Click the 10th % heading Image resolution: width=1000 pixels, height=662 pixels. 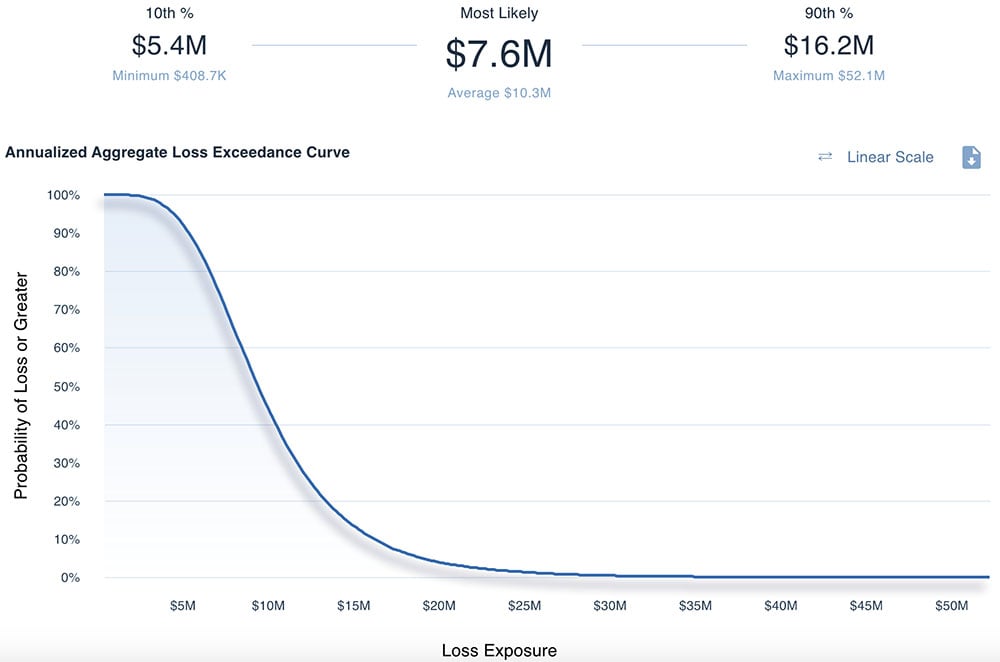pos(169,13)
